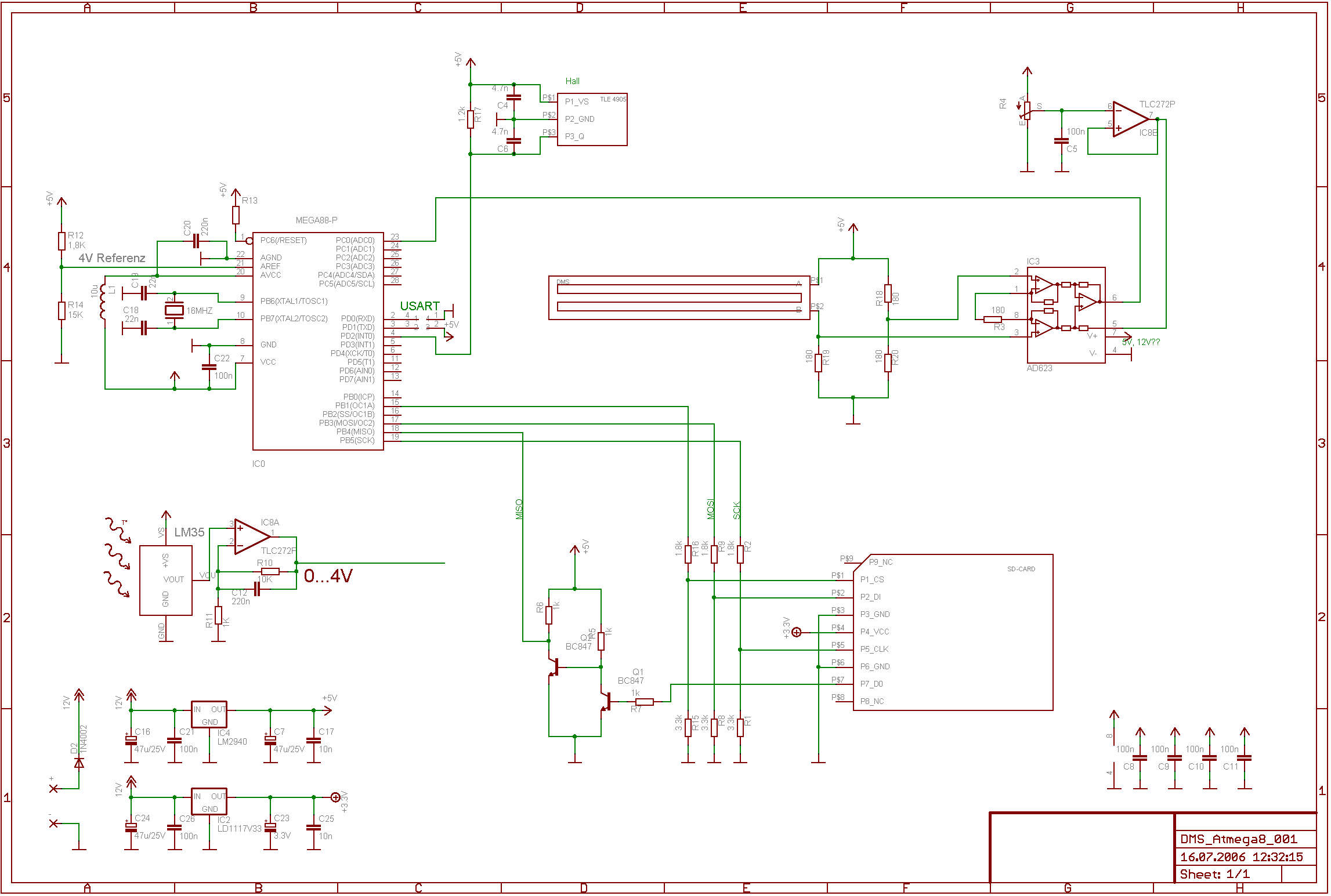
Task: Click the Sheet: 1/1 field
Action: 1215,874
